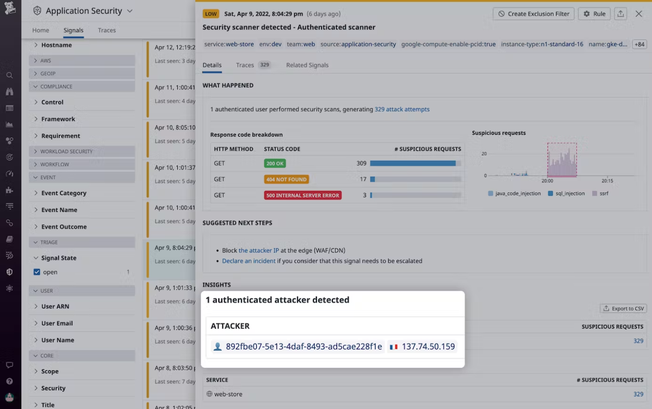Click the attacker IP 137.74.50.159
This screenshot has width=652, height=409.
(428, 347)
